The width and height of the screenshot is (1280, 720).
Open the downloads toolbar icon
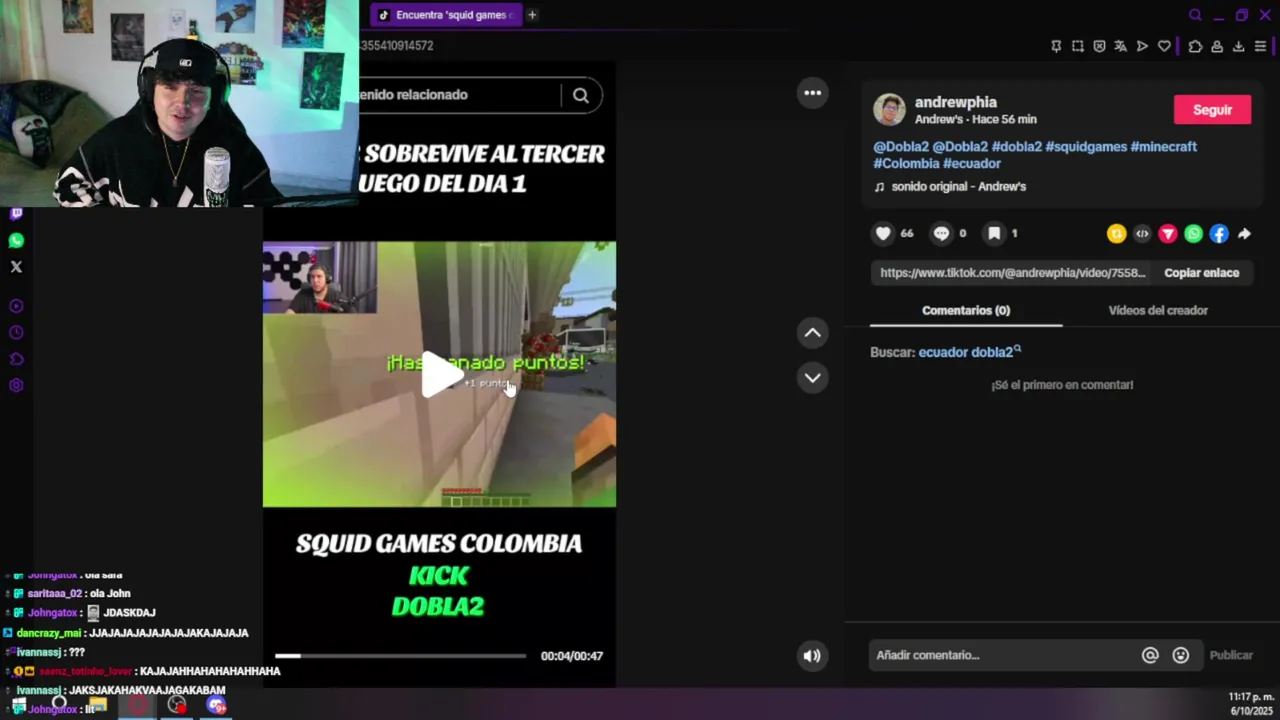click(1238, 46)
